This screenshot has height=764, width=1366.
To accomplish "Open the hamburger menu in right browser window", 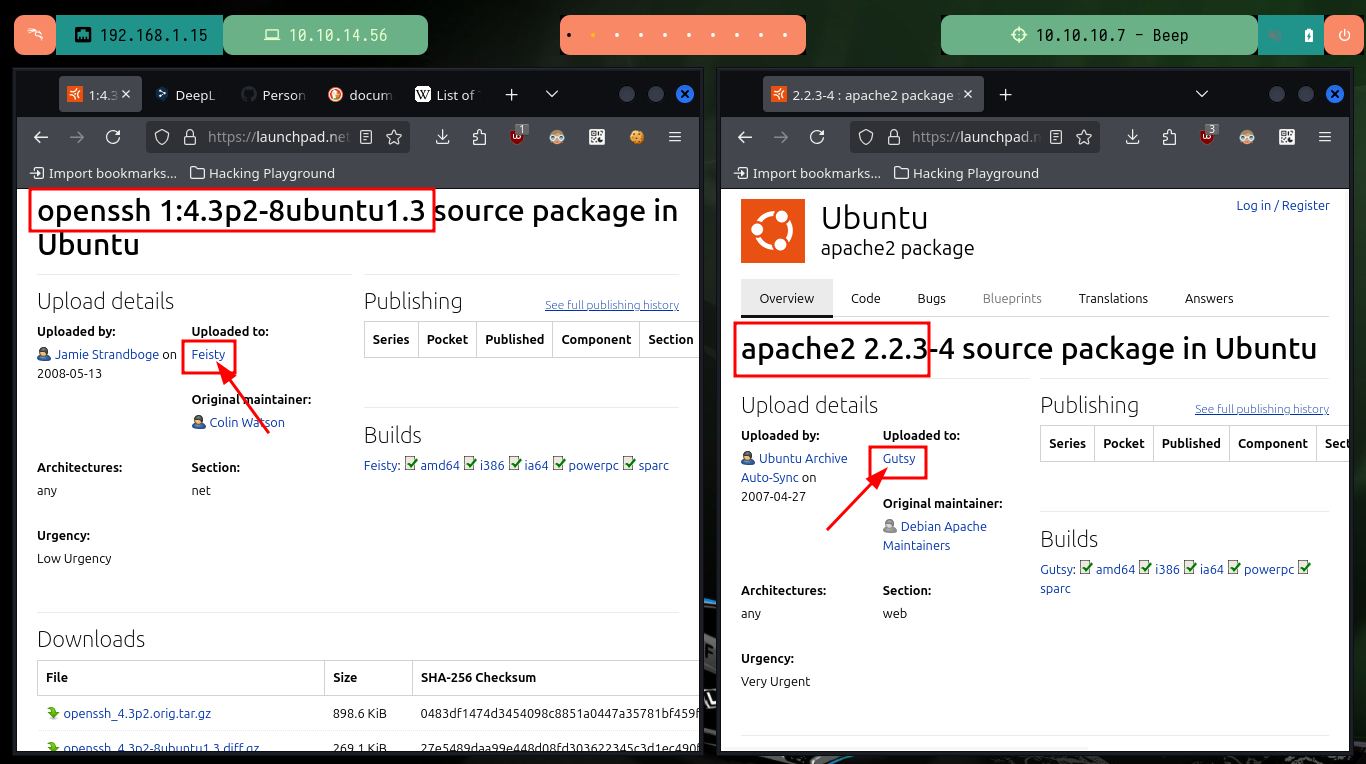I will click(x=1325, y=137).
